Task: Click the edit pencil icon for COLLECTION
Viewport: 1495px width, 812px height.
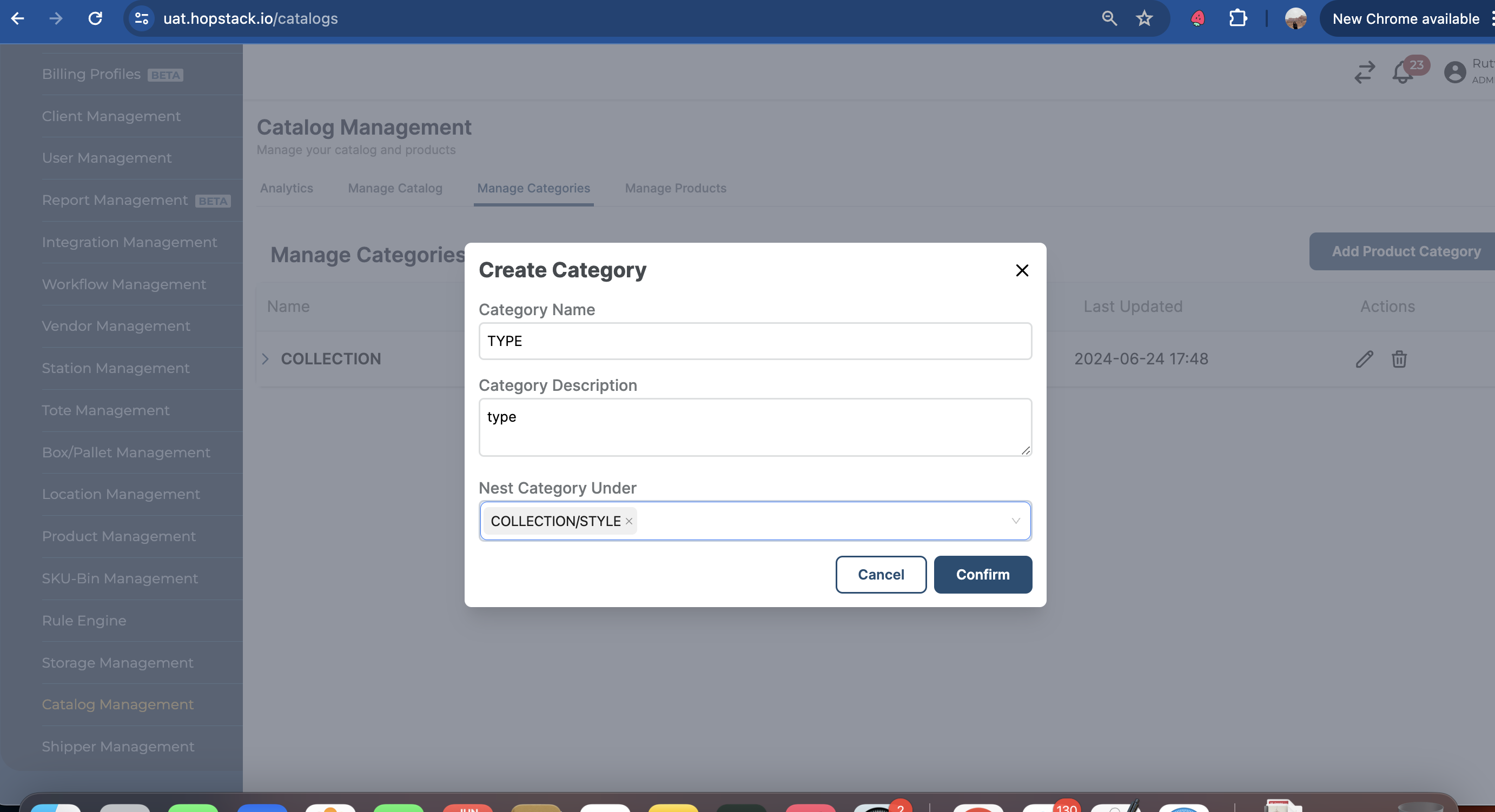Action: (1364, 359)
